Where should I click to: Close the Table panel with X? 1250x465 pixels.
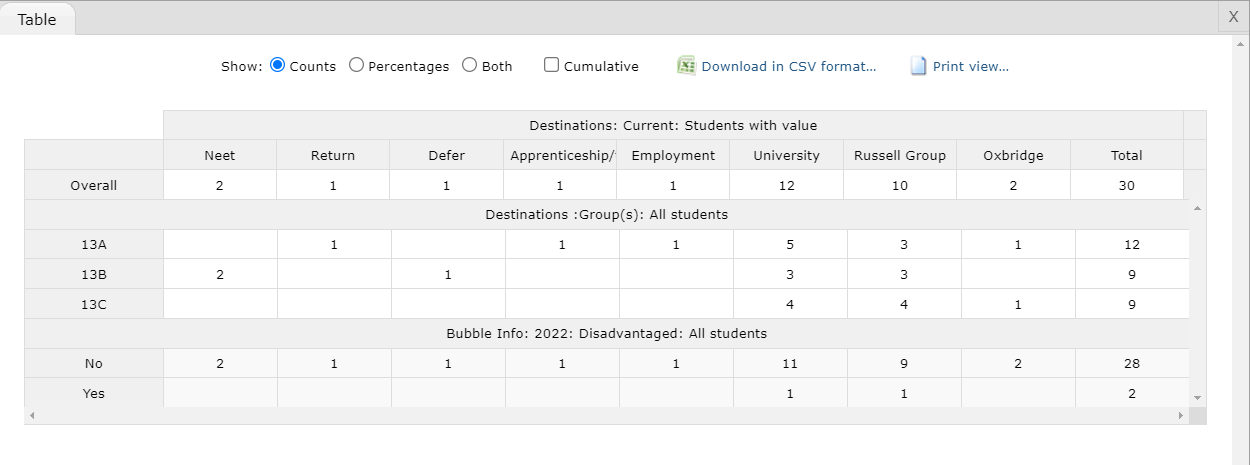[1233, 16]
